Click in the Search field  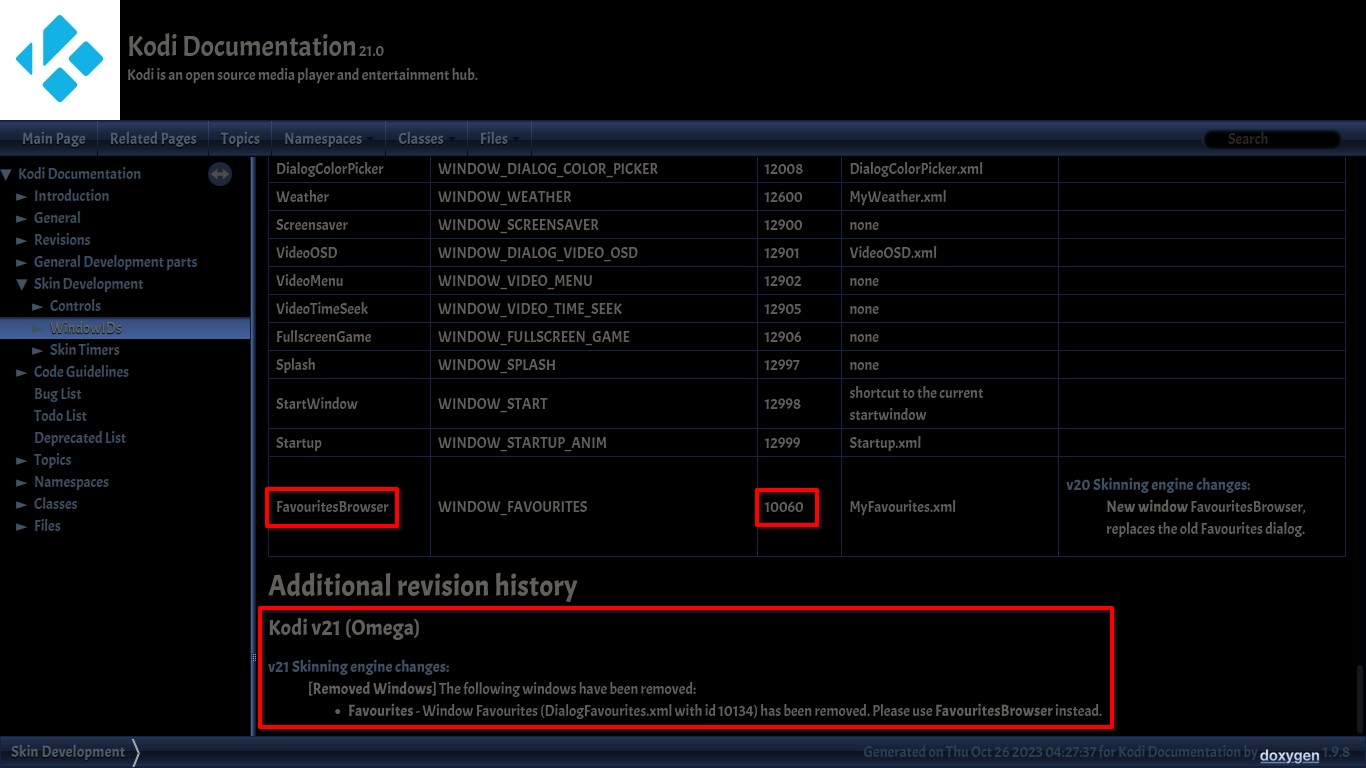point(1272,139)
